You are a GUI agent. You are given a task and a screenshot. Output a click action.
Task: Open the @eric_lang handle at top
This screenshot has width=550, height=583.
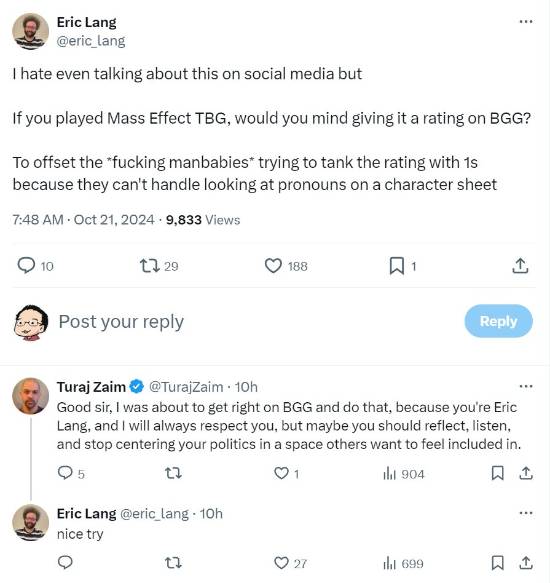tap(91, 41)
